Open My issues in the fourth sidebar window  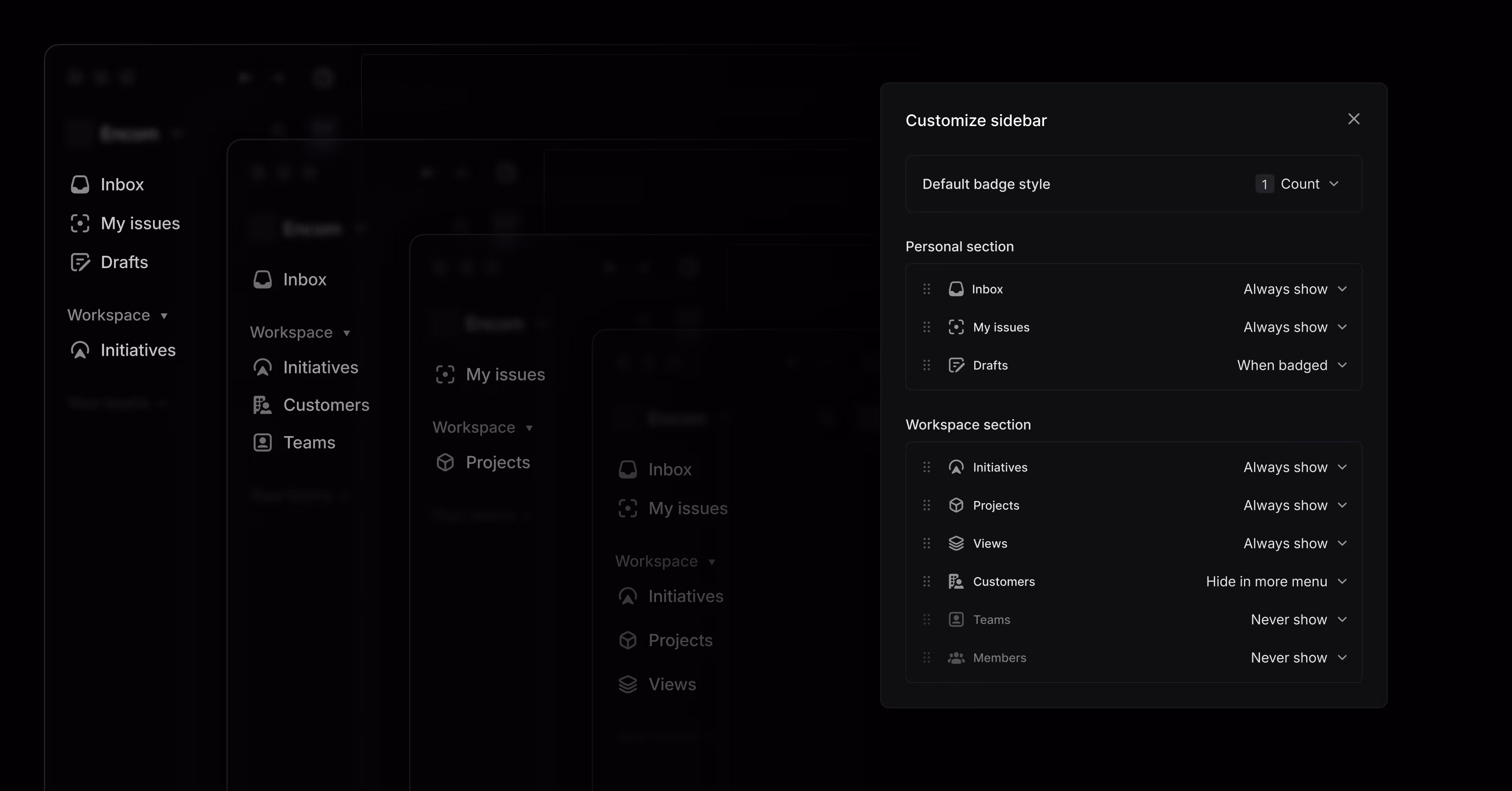click(x=672, y=509)
